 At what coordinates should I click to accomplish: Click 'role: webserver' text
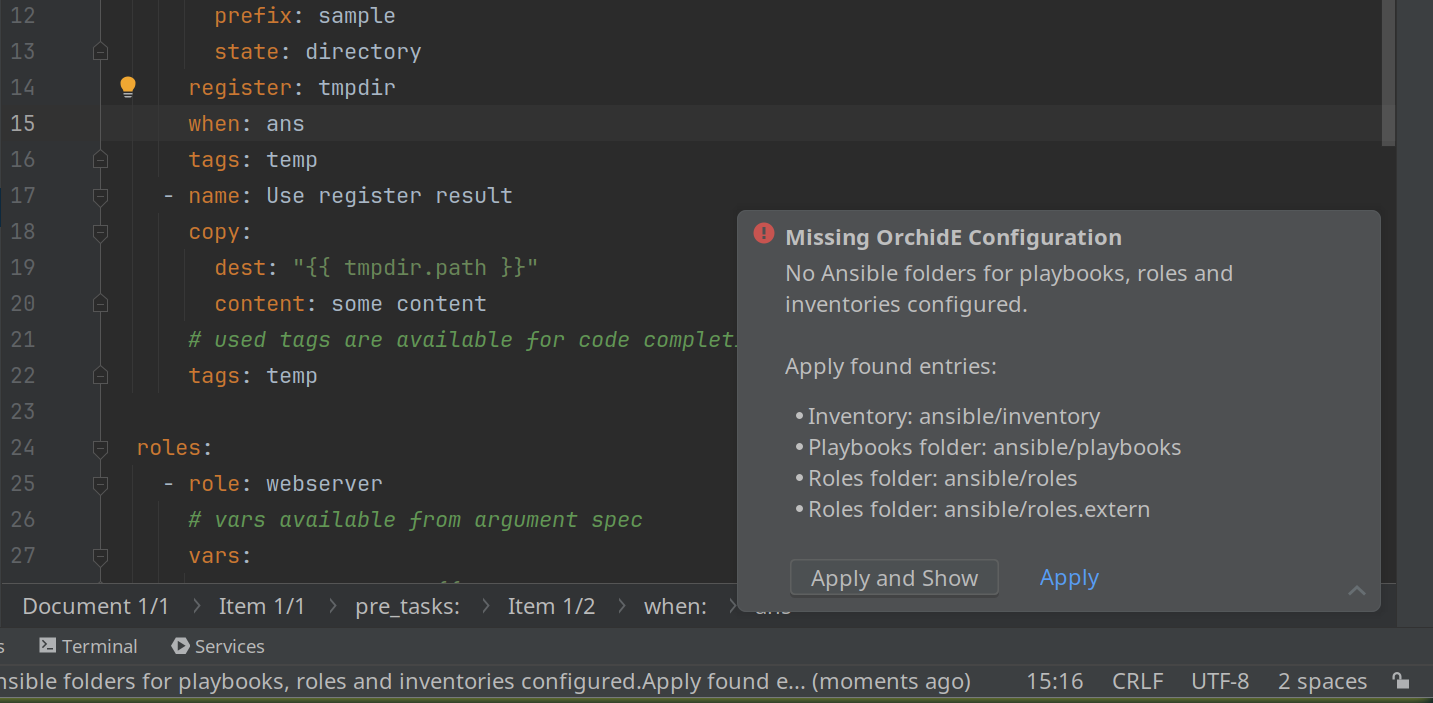click(285, 483)
